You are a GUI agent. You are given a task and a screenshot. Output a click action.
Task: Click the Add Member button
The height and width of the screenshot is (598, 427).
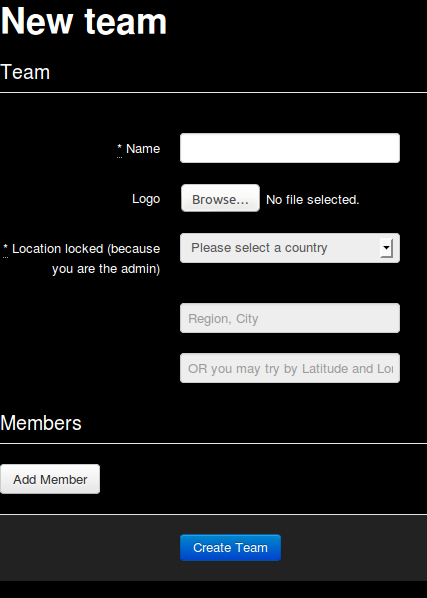pos(50,479)
